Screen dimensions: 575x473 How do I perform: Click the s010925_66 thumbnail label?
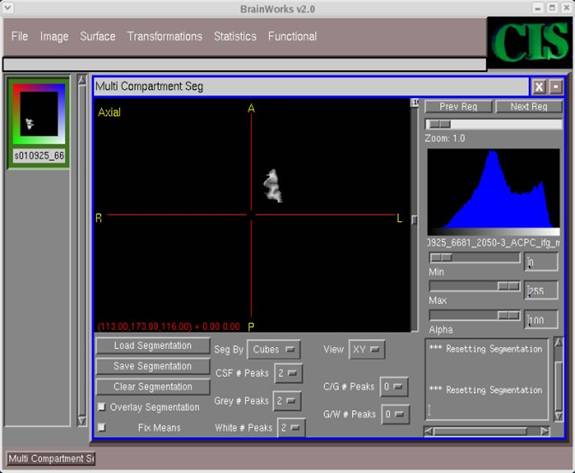click(39, 155)
